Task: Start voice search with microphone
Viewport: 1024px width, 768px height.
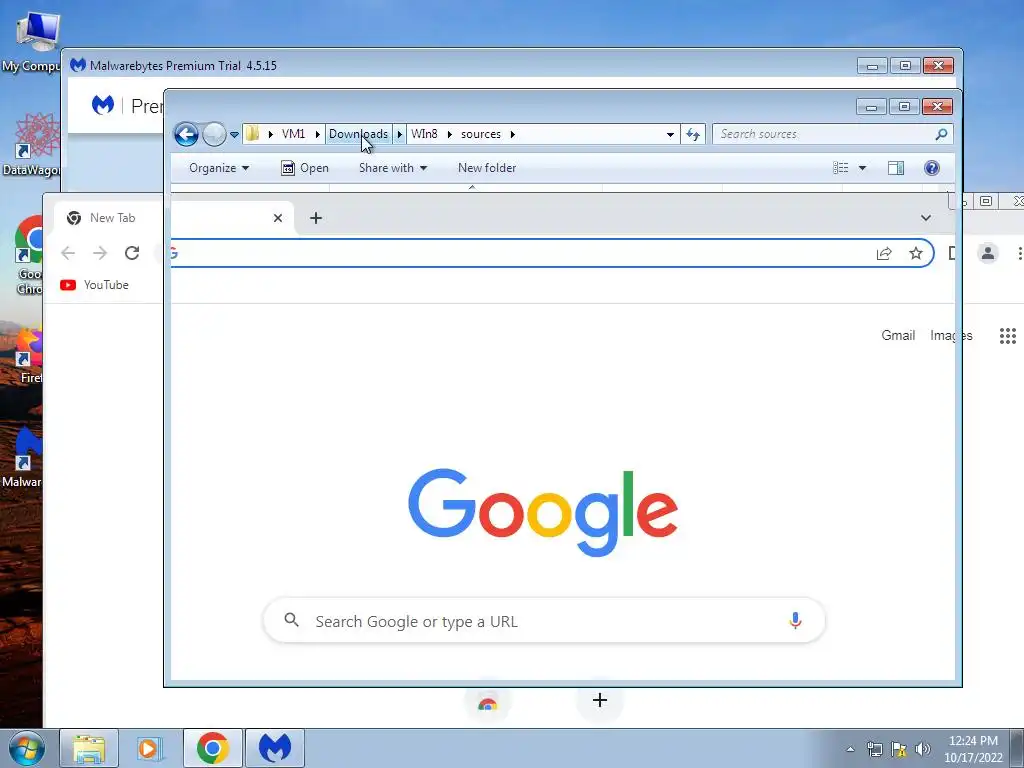Action: (795, 620)
